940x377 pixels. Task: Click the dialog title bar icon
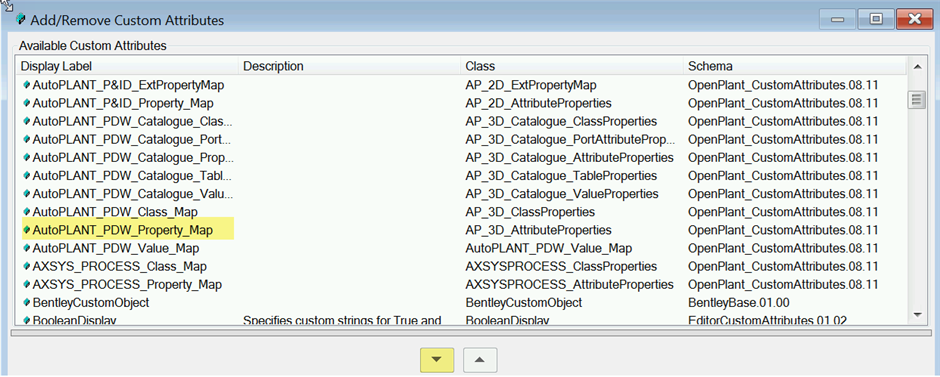(x=22, y=20)
